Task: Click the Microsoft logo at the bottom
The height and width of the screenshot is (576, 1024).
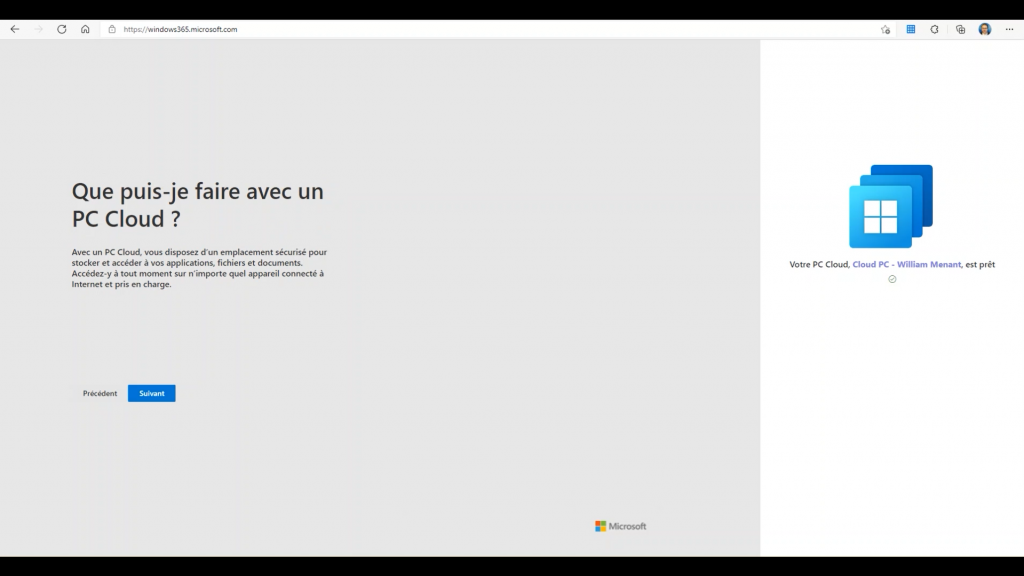Action: coord(620,526)
